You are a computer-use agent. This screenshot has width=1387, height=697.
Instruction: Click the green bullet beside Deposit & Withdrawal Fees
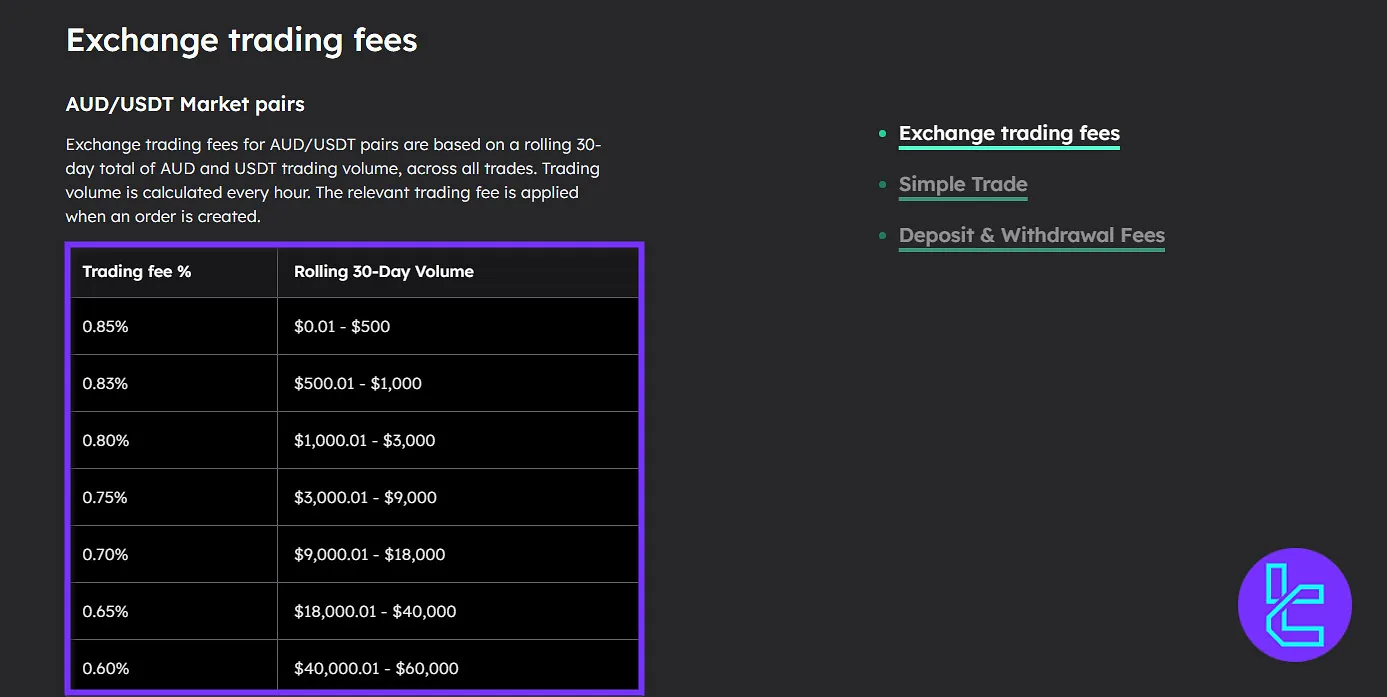click(881, 235)
